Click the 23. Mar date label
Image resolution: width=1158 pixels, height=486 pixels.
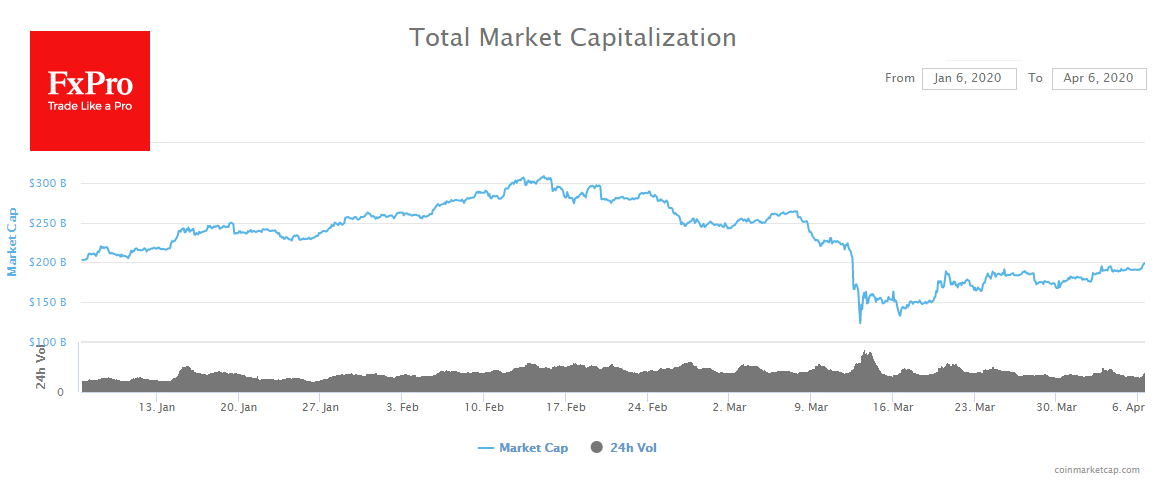974,407
